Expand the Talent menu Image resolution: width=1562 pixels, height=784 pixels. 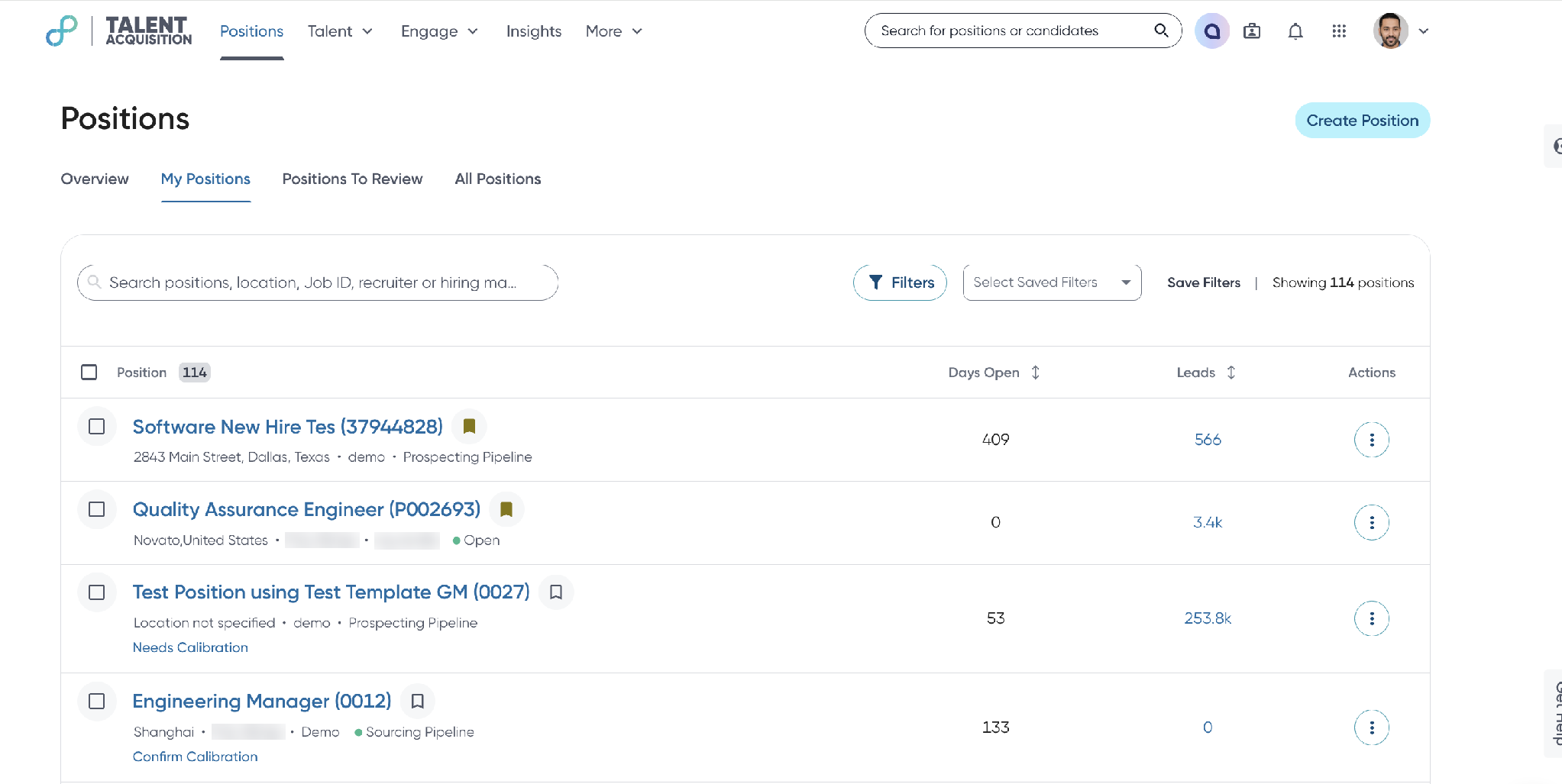pyautogui.click(x=341, y=31)
